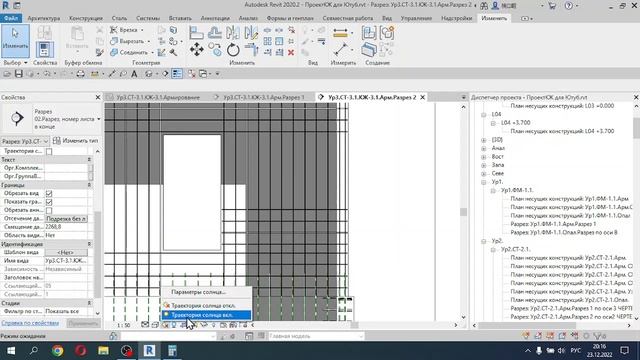The height and width of the screenshot is (360, 640).
Task: Collapse the Ур2. tree node
Action: [484, 241]
